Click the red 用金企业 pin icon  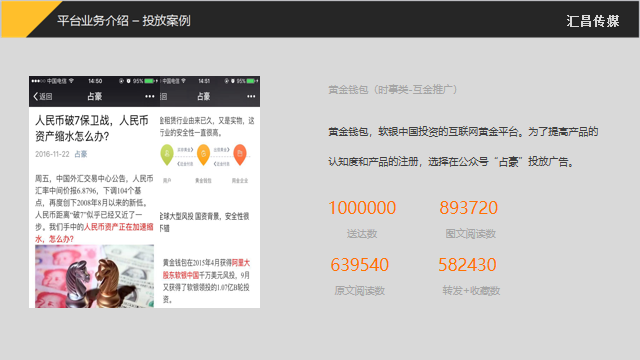pos(240,155)
